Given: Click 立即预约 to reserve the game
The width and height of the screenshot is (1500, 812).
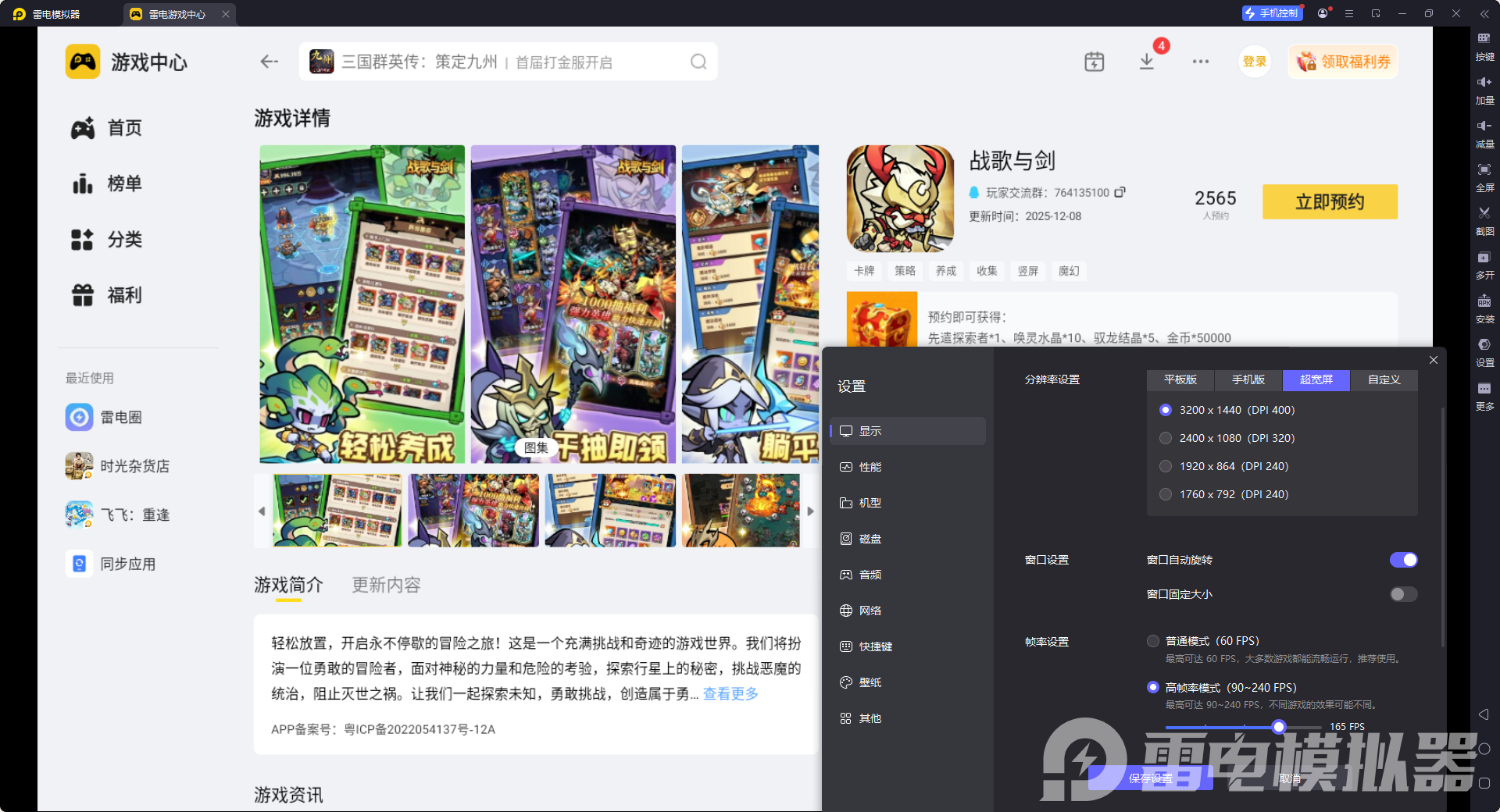Looking at the screenshot, I should (x=1330, y=201).
